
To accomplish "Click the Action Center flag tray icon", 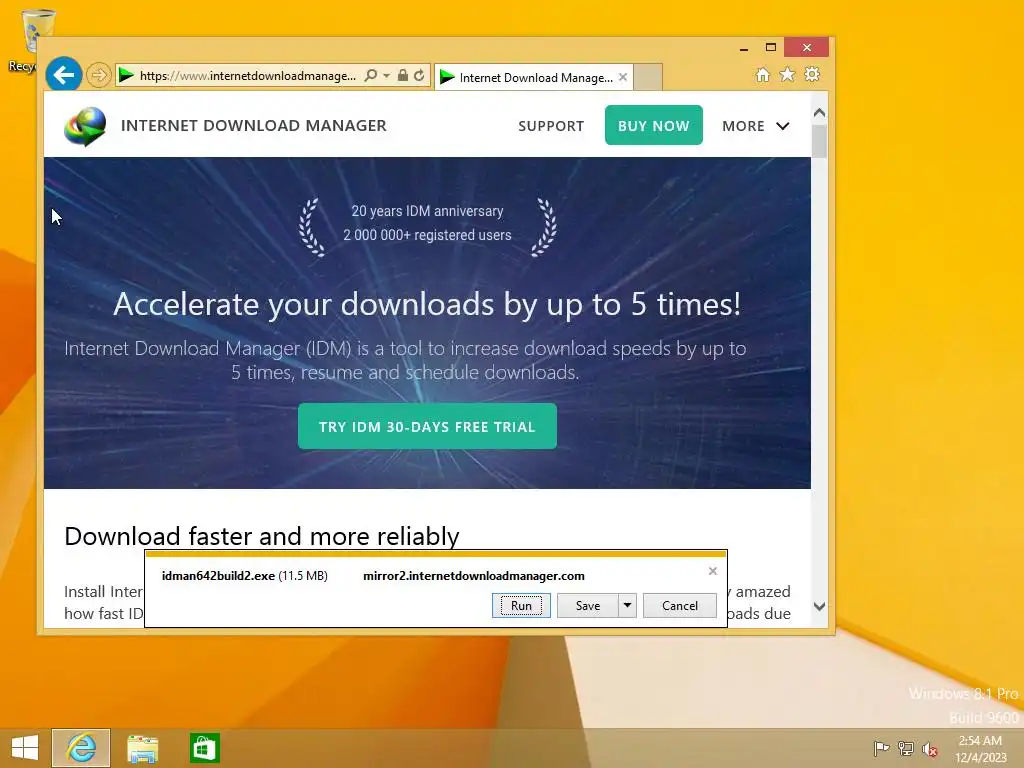I will [x=881, y=748].
